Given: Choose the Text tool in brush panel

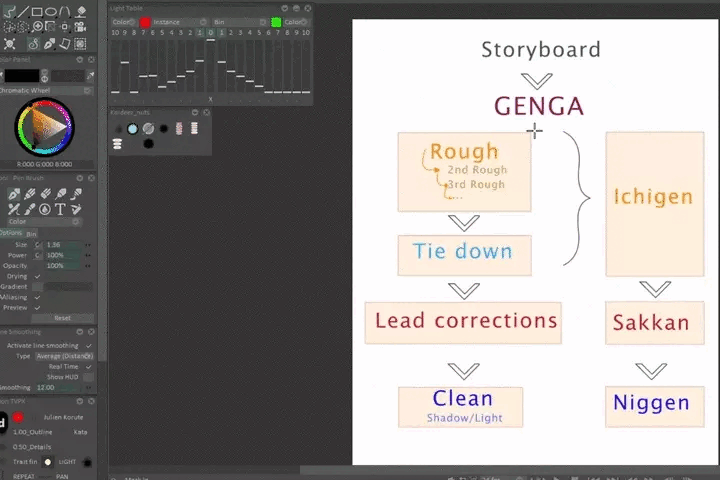Looking at the screenshot, I should [60, 209].
